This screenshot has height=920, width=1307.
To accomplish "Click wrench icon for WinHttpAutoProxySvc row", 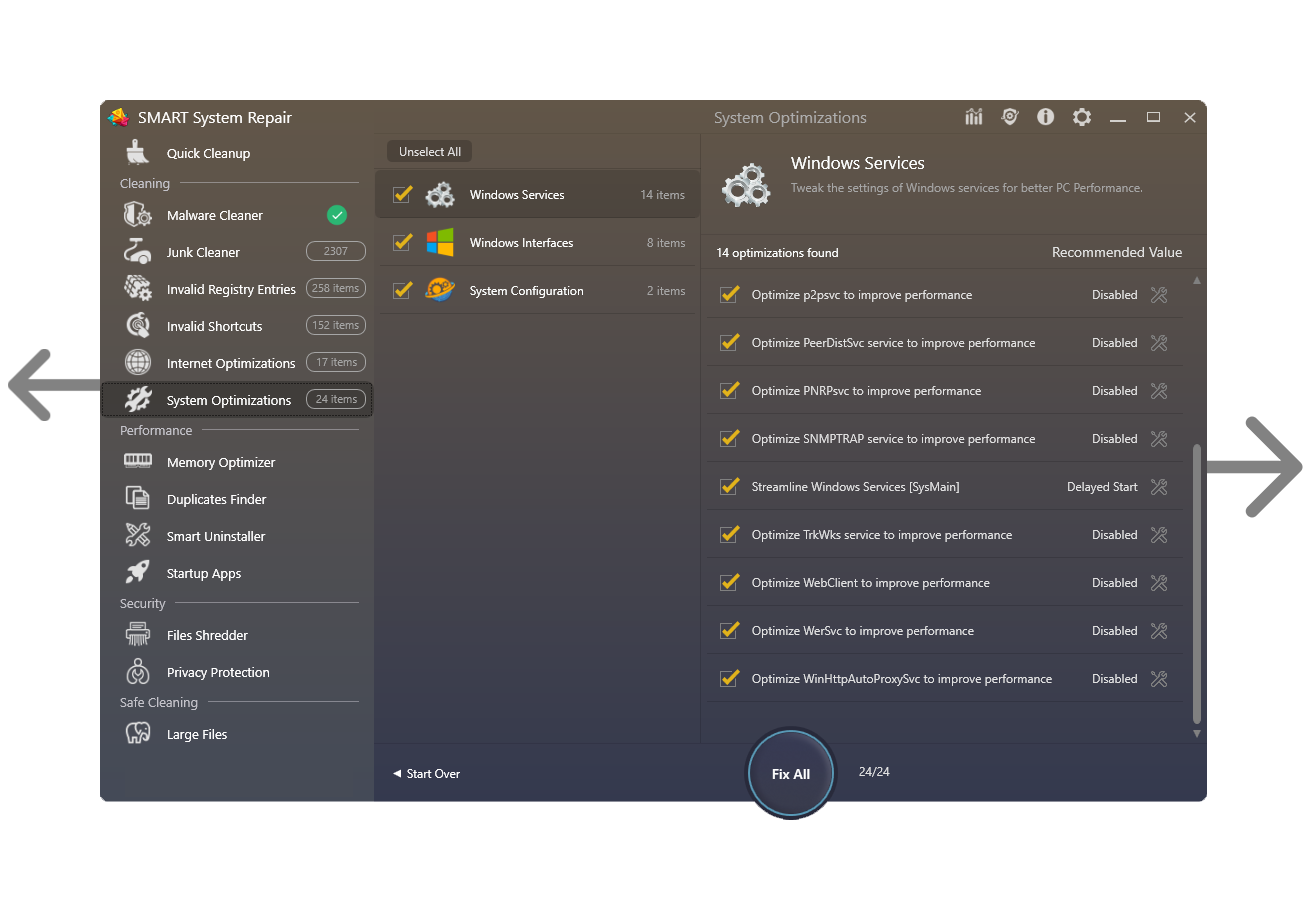I will (1159, 679).
